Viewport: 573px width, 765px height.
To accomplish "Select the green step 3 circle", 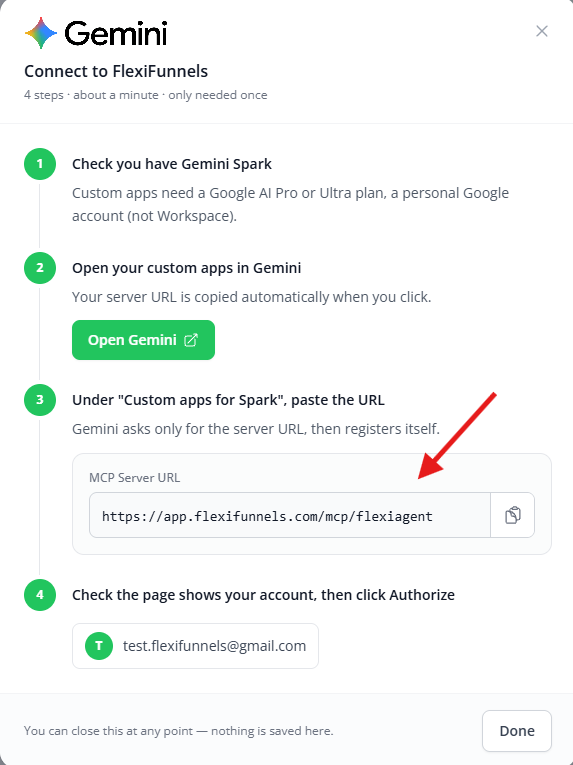I will (40, 400).
